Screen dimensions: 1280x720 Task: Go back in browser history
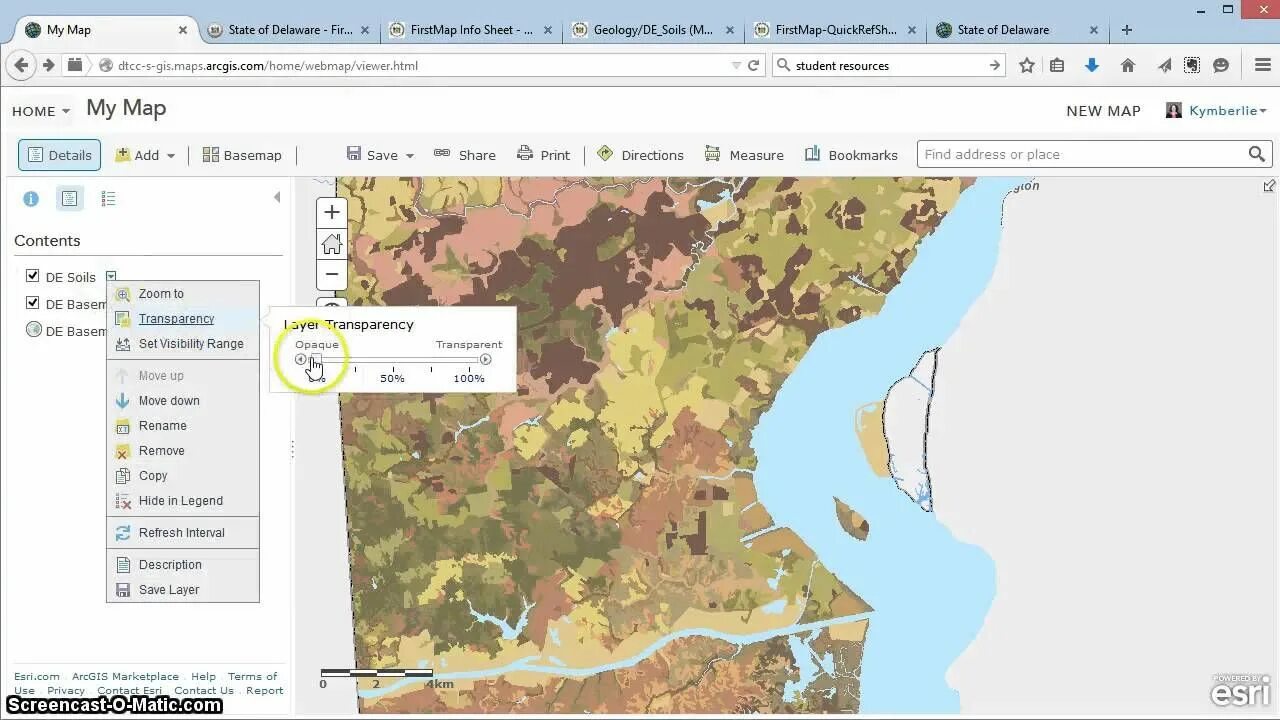tap(21, 65)
